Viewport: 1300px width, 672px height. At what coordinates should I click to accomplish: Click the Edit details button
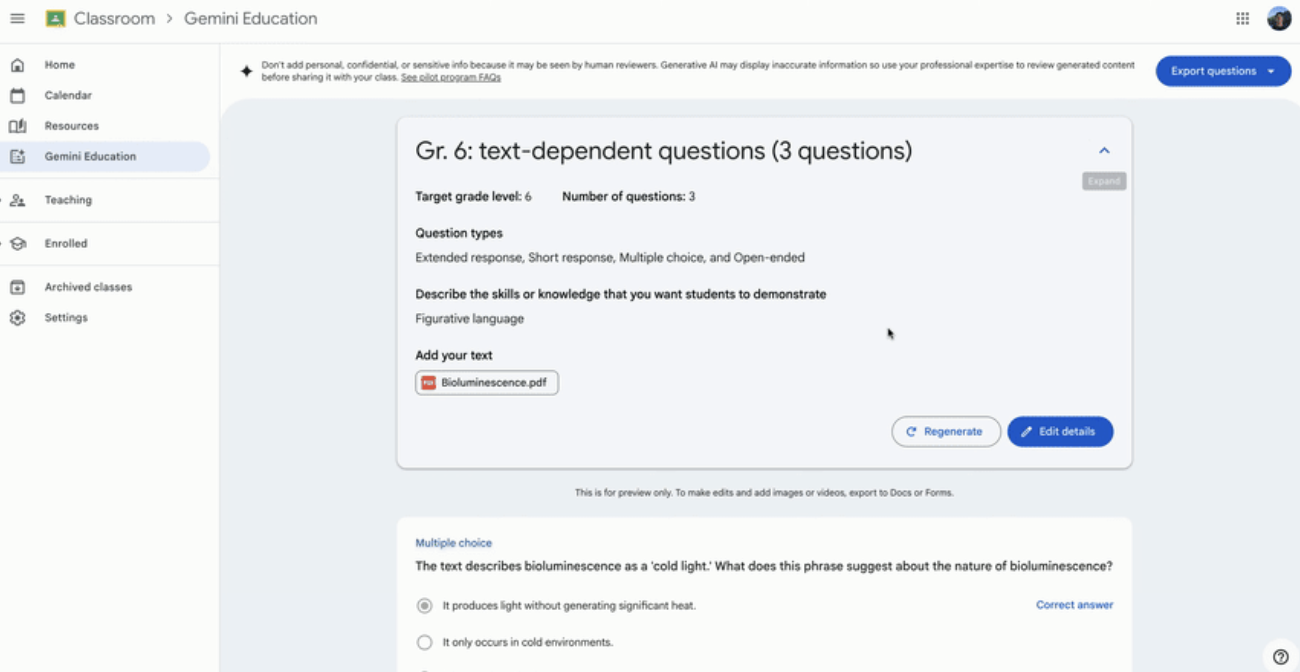[1059, 432]
